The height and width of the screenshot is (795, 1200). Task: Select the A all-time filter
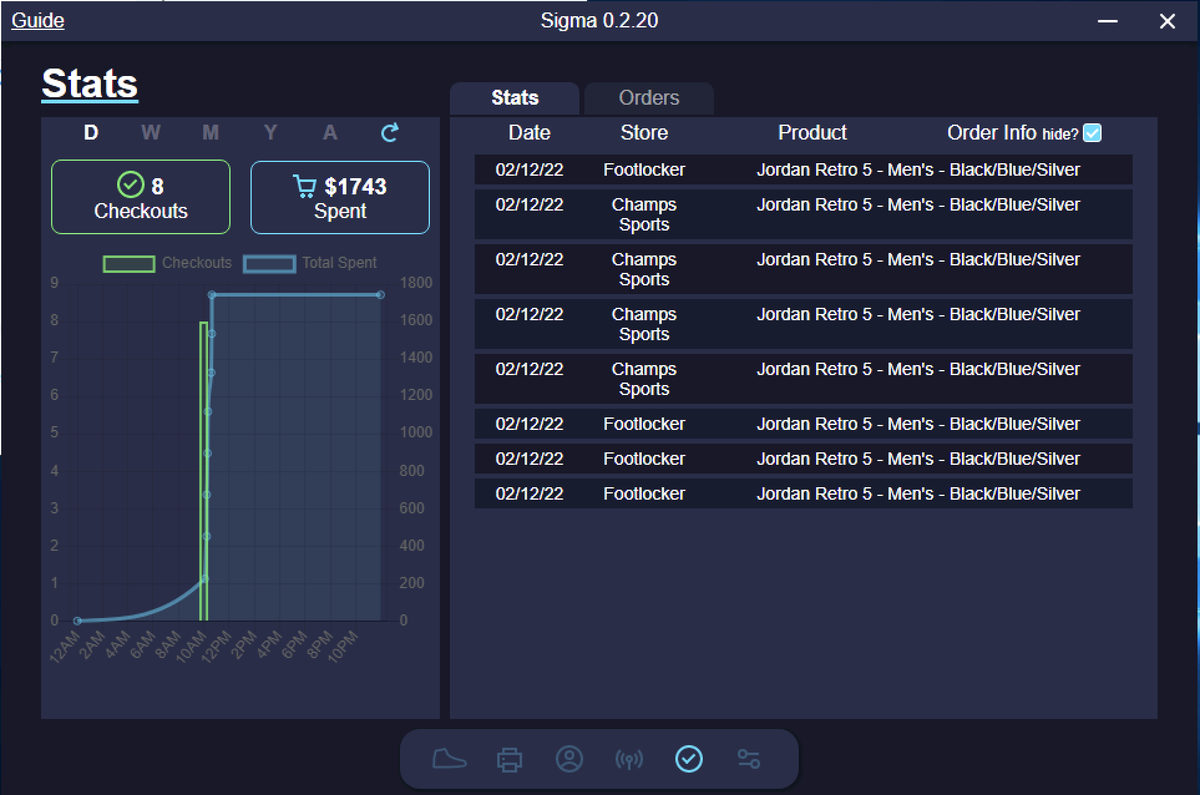pyautogui.click(x=330, y=132)
